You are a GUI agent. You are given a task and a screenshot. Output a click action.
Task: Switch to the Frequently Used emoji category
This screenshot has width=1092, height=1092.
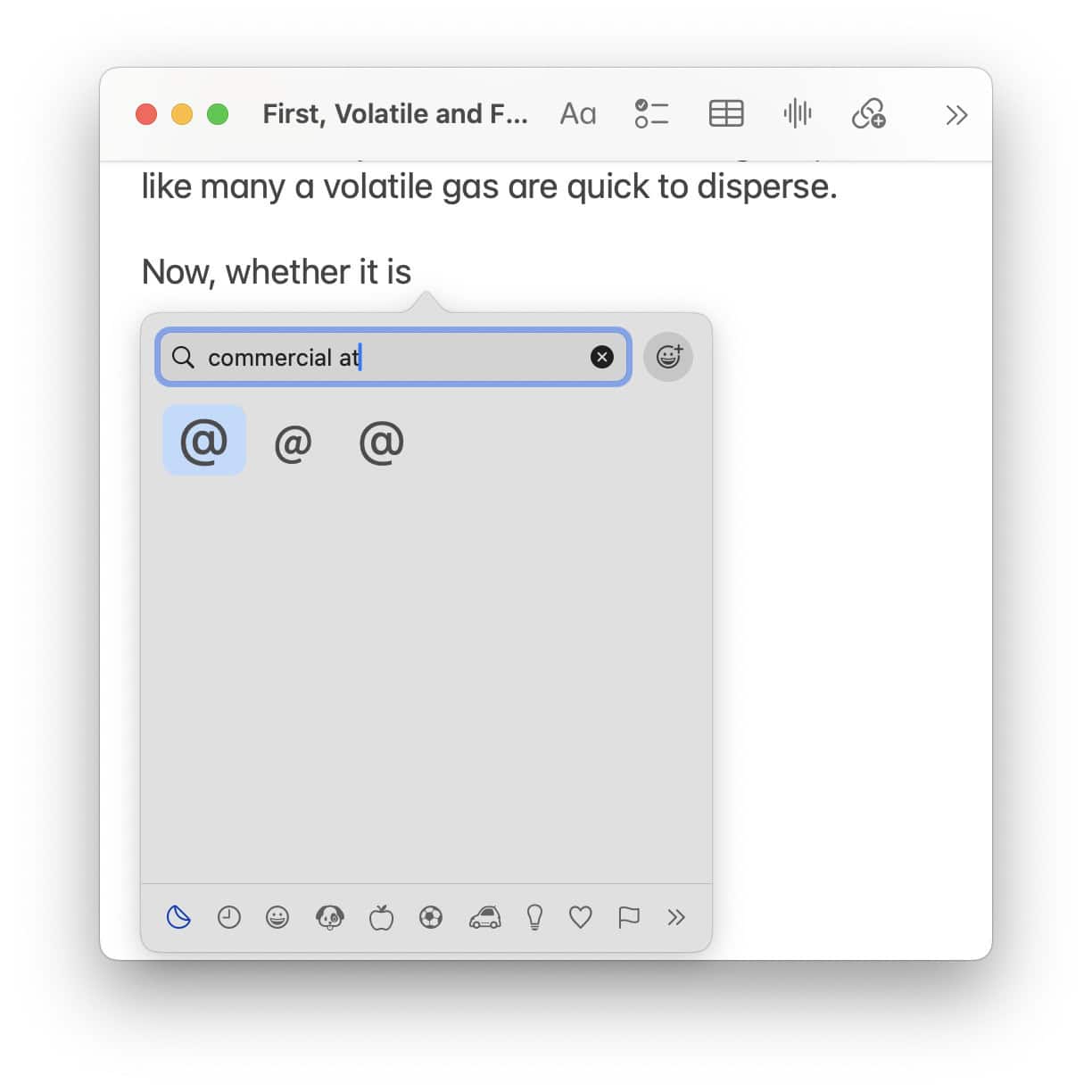point(228,917)
